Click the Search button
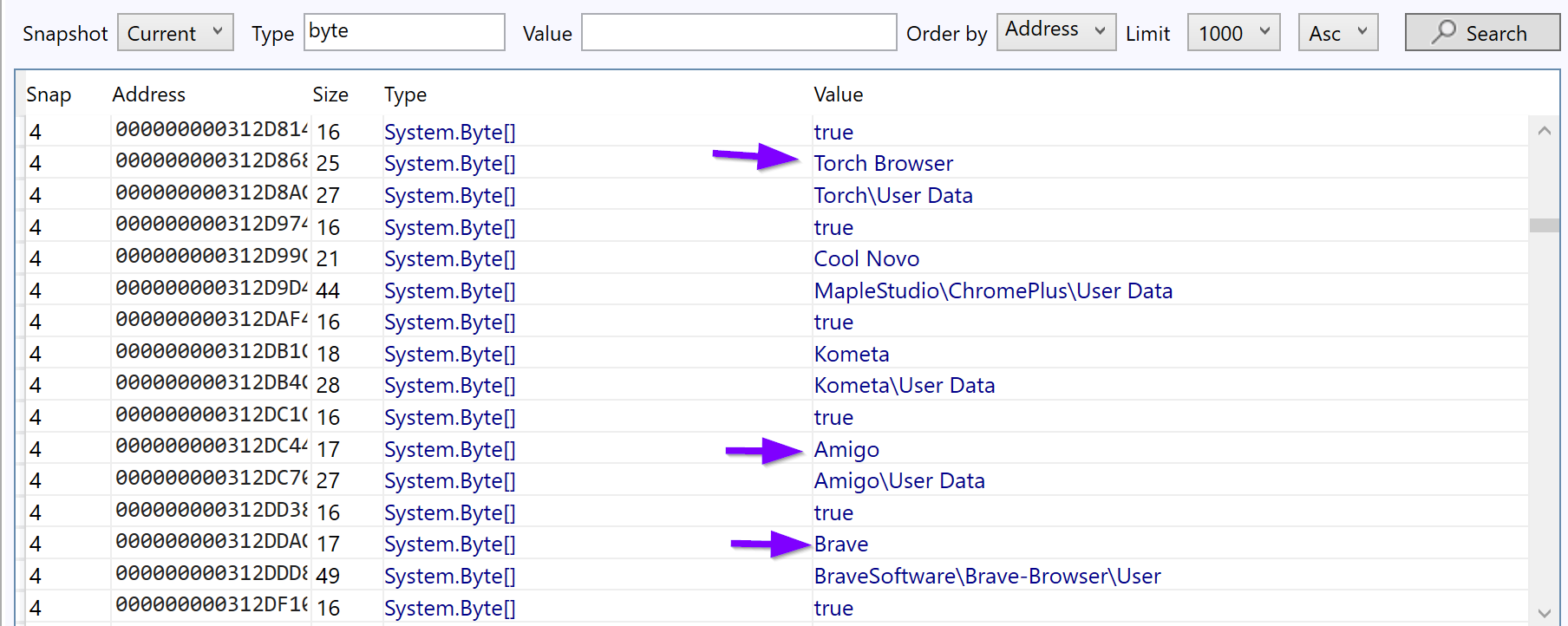This screenshot has width=1568, height=626. pyautogui.click(x=1481, y=33)
